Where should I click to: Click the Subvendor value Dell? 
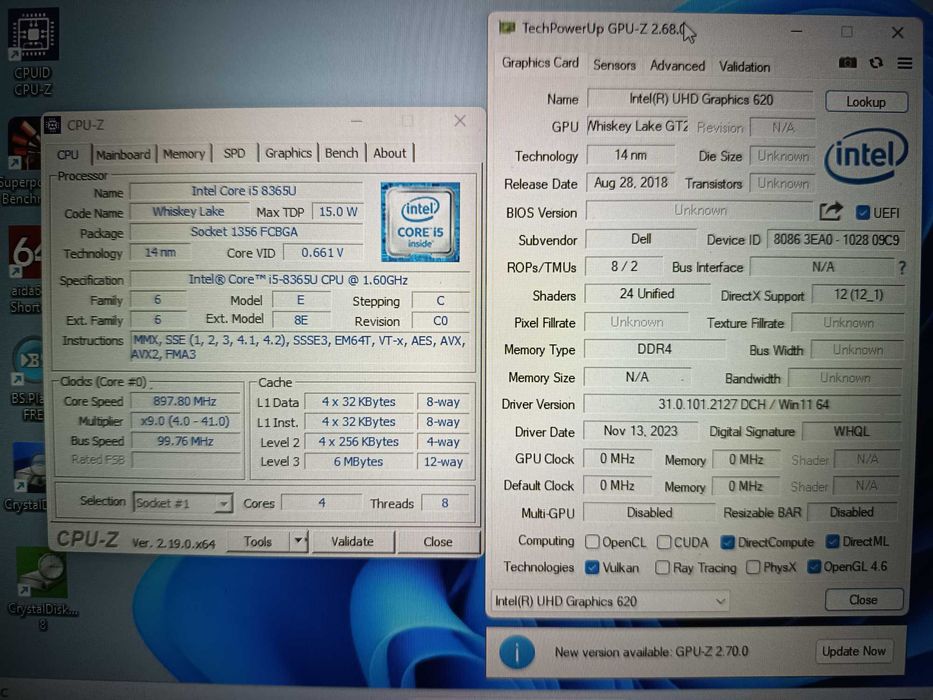[x=641, y=239]
